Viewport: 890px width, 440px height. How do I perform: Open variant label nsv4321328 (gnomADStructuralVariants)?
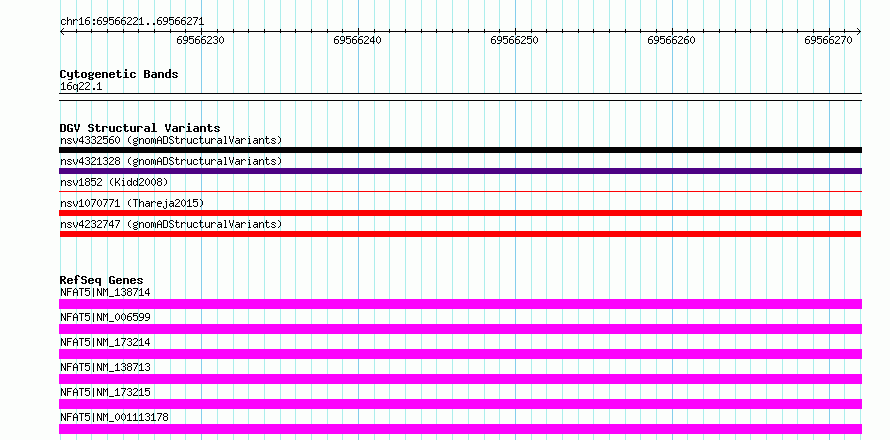point(171,161)
